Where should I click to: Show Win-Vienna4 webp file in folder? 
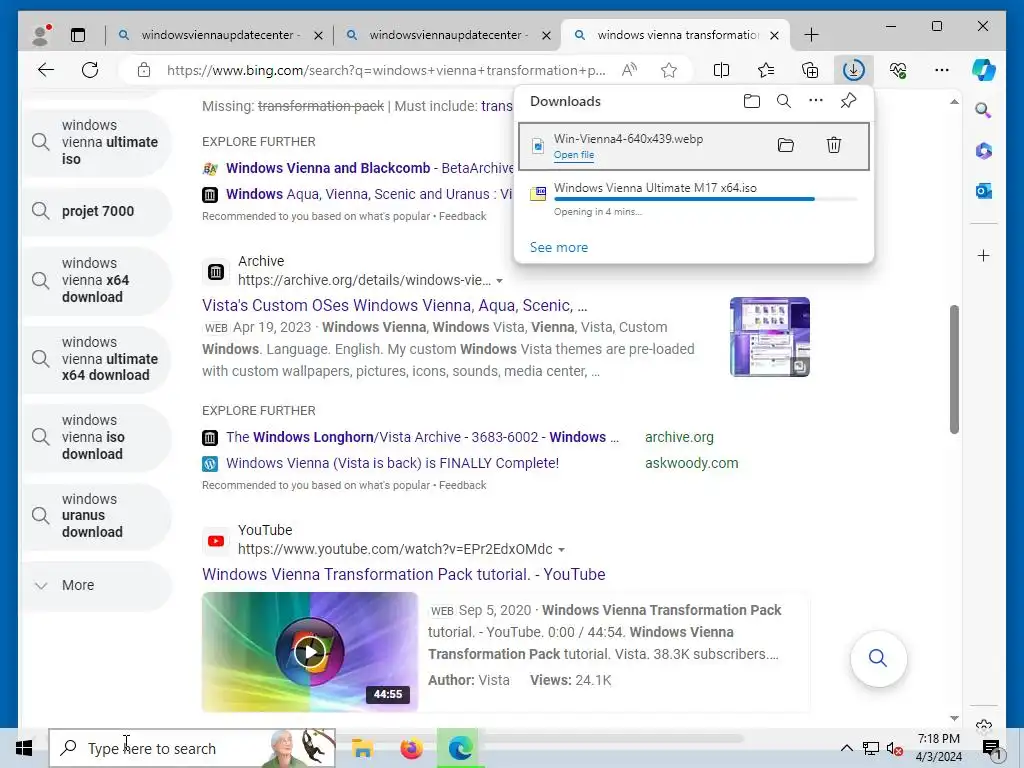(786, 145)
